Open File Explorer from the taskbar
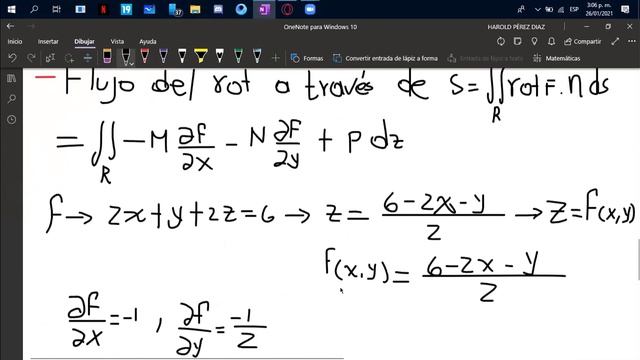Screen dimensions: 640x360 click(x=195, y=9)
